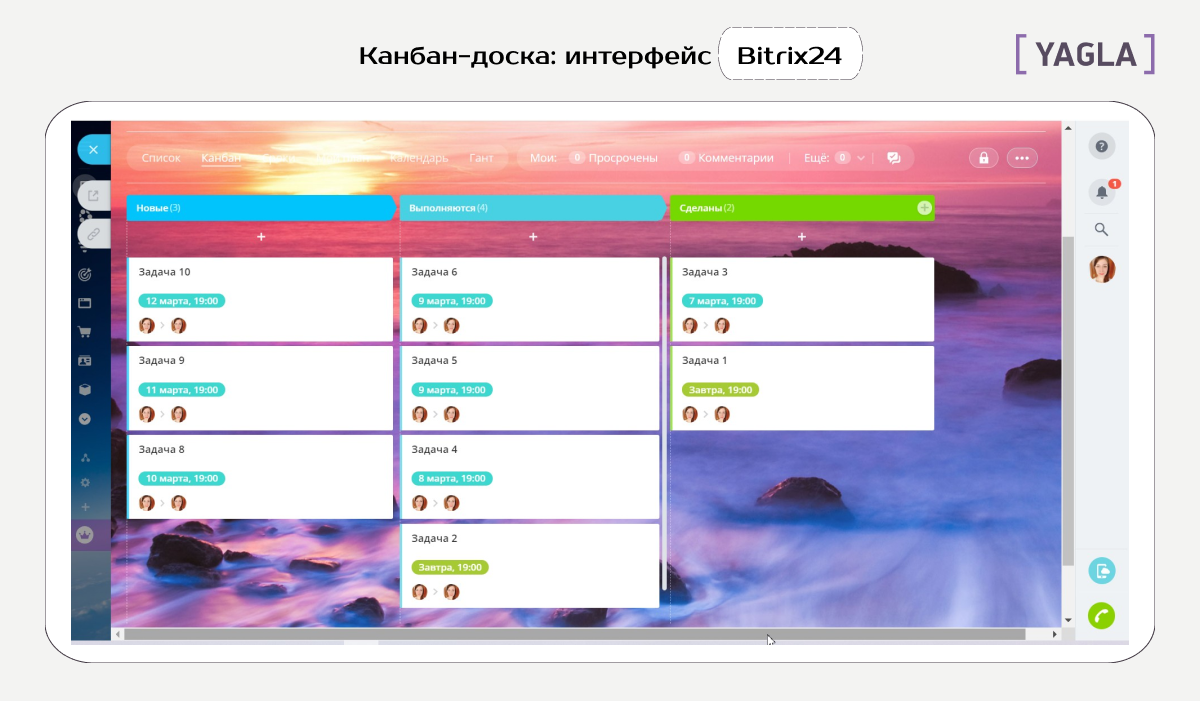The width and height of the screenshot is (1200, 701).
Task: Open the window-shaped sites icon in sidebar
Action: pos(85,303)
